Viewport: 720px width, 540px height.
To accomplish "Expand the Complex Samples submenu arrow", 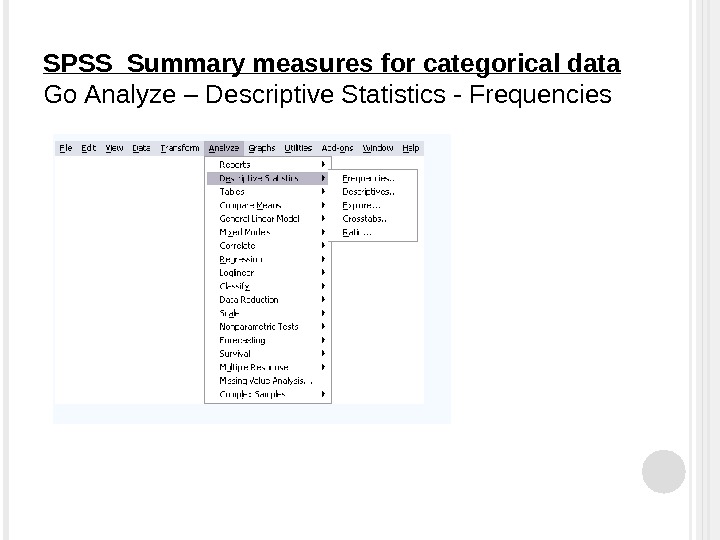I will 324,394.
